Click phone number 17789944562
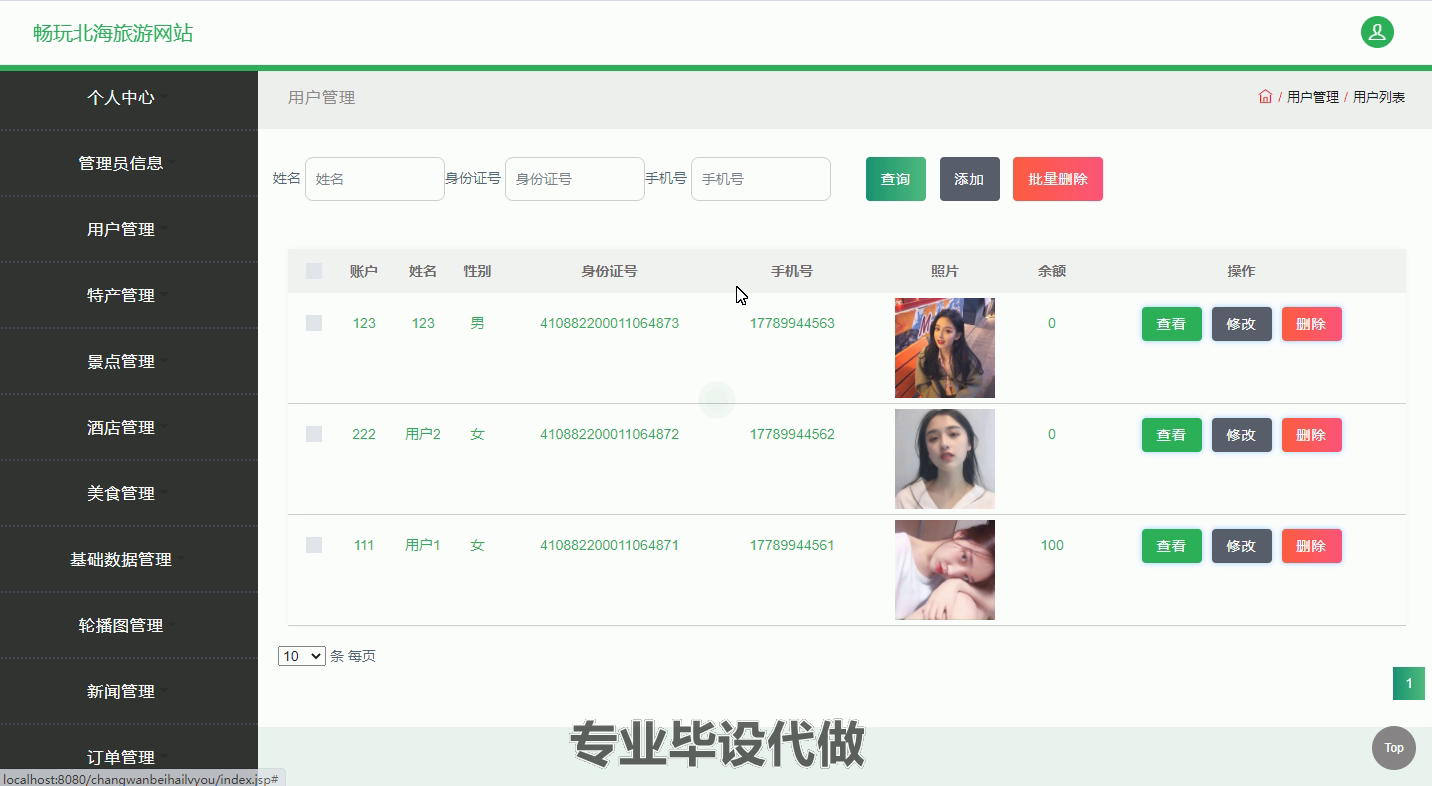 tap(792, 434)
